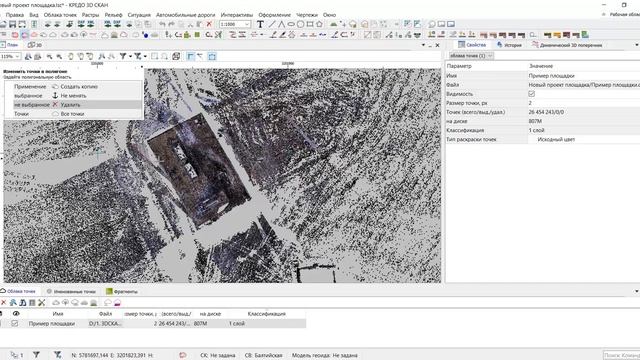Open the Правка menu
640x360 pixels.
pos(15,15)
